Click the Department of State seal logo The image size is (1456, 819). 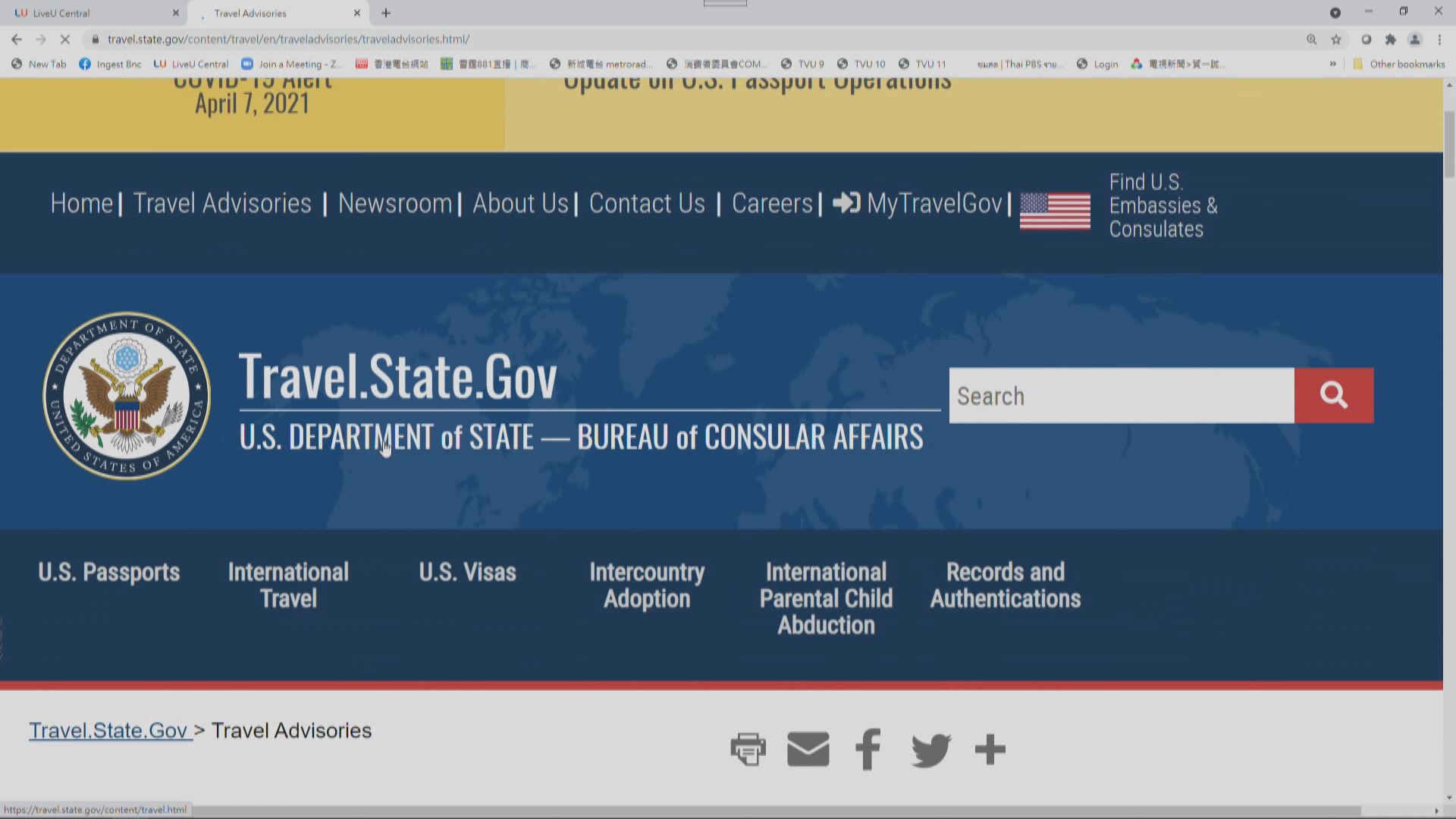coord(127,395)
